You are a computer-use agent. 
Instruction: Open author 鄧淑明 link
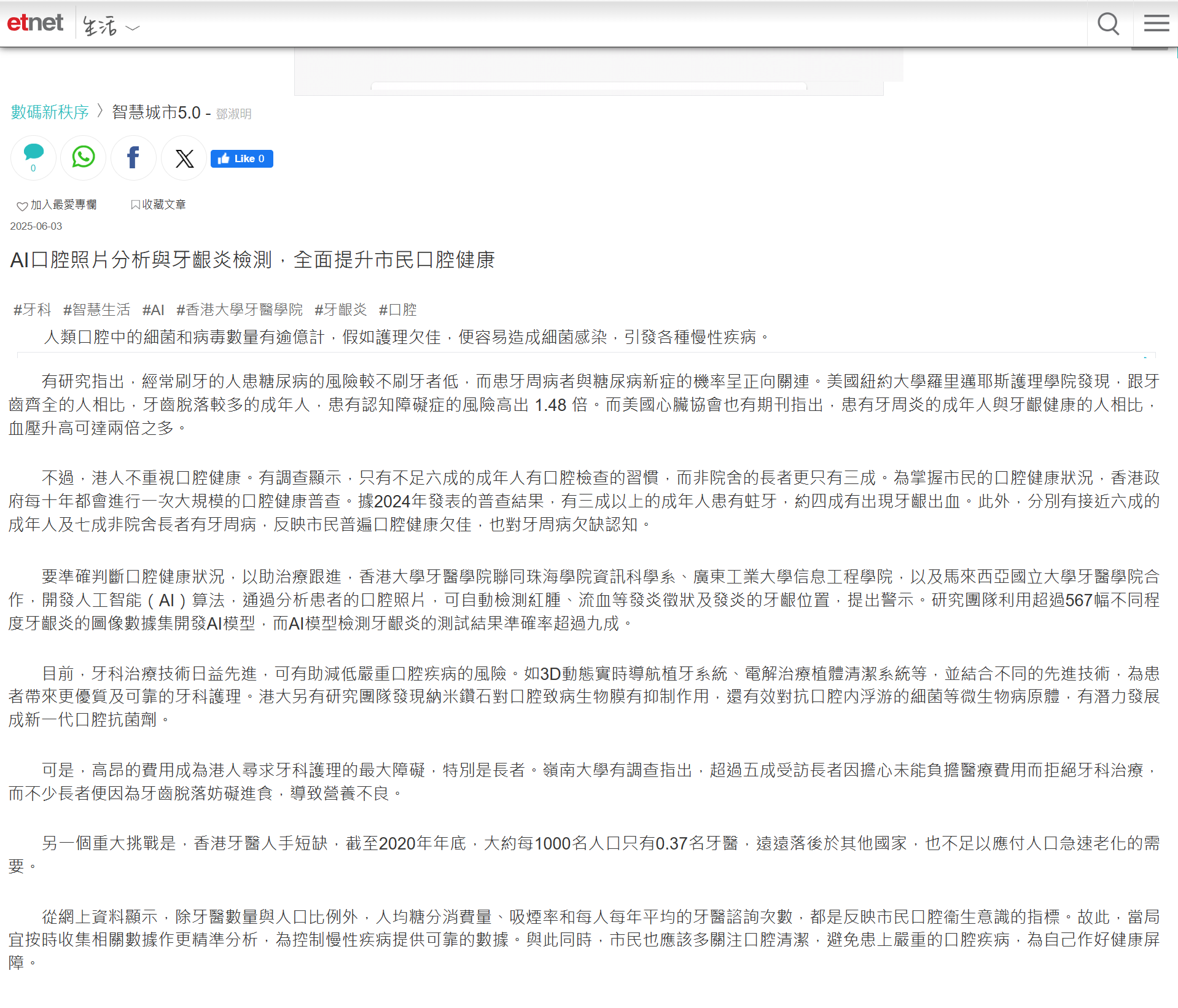(234, 114)
